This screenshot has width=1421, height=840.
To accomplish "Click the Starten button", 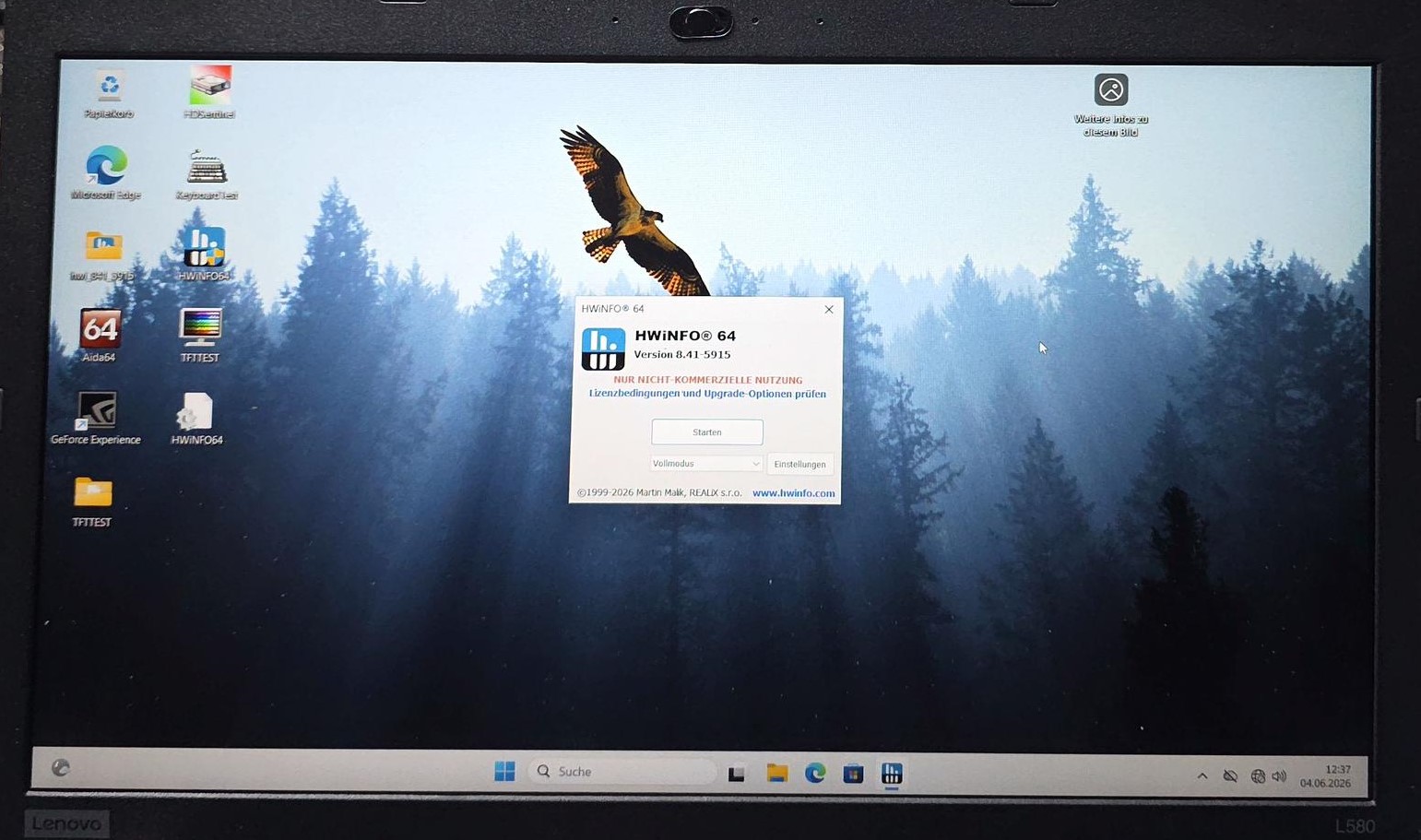I will [x=707, y=432].
